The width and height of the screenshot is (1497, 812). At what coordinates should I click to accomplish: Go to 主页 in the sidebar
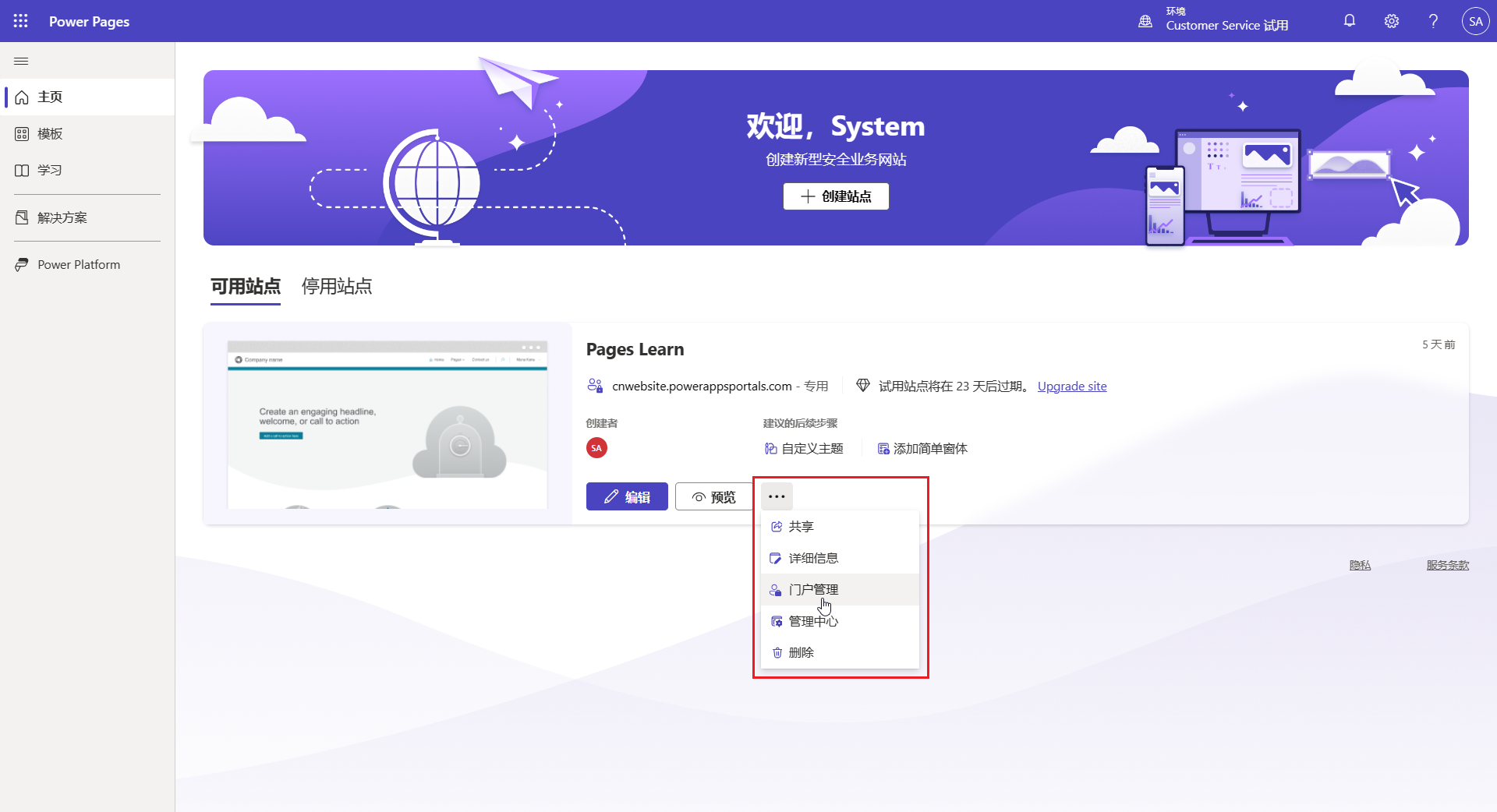click(x=87, y=97)
